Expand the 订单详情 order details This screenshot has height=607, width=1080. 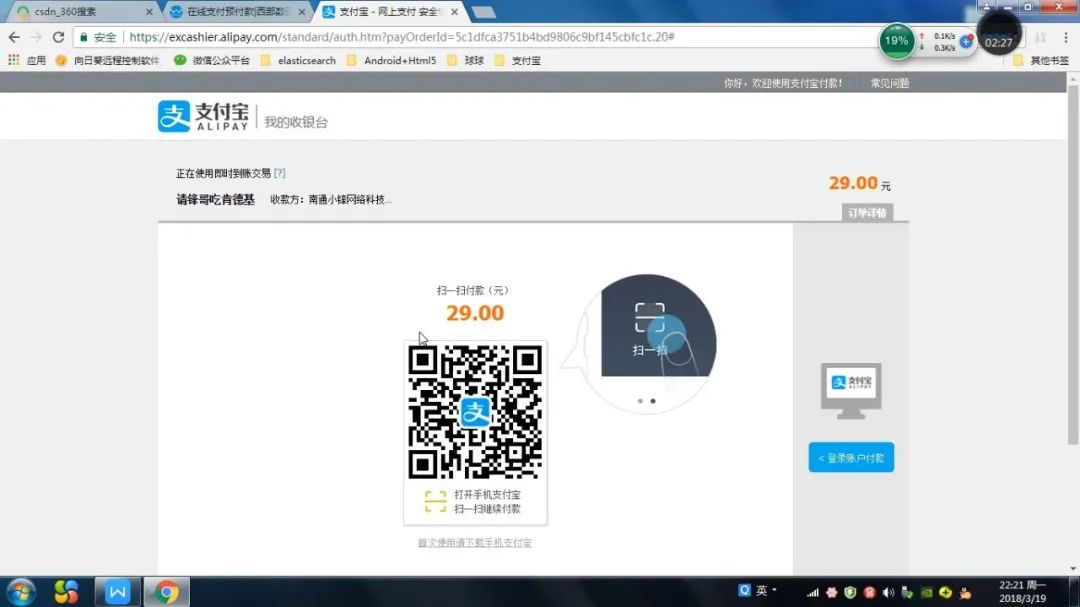point(866,213)
